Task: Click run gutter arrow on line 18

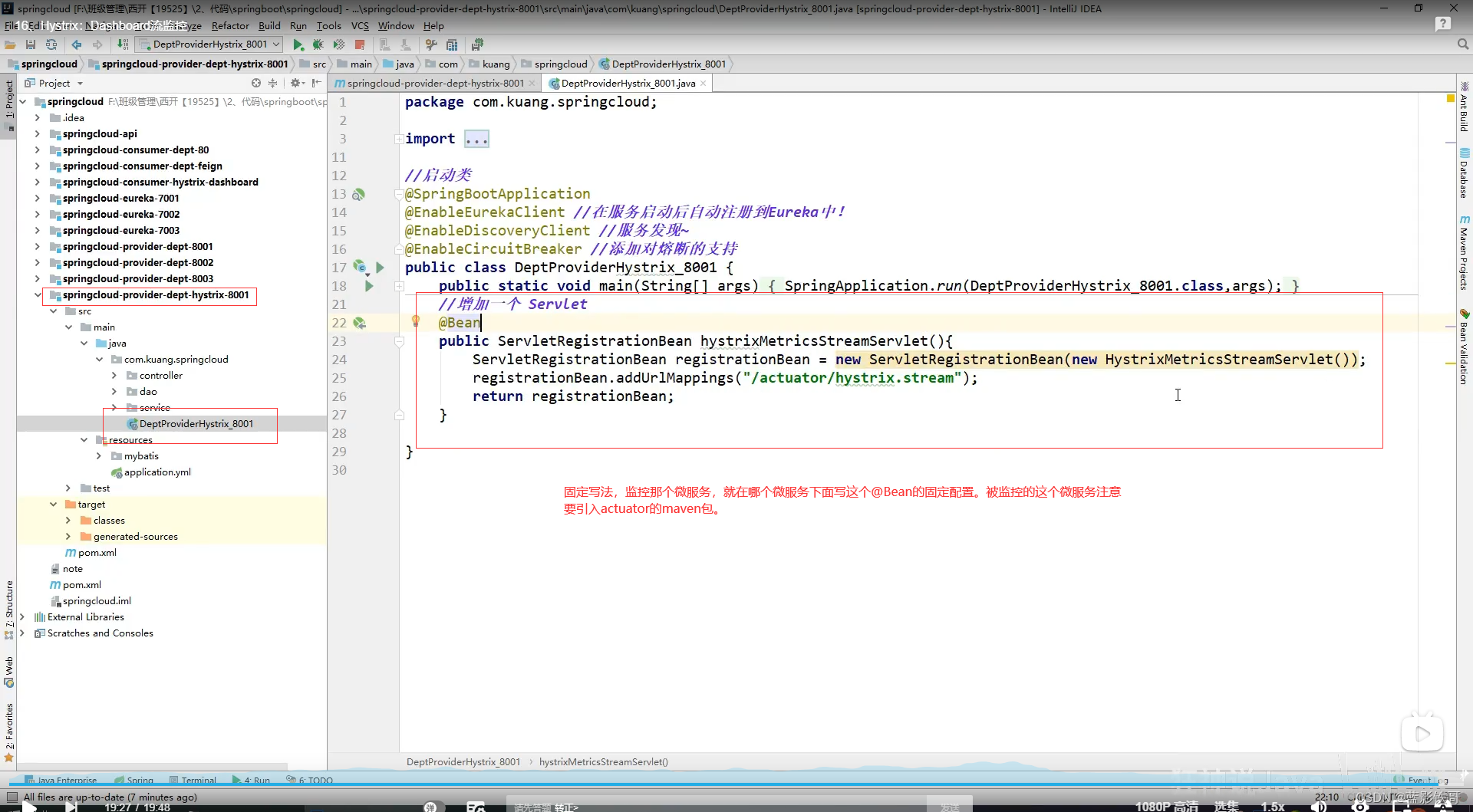Action: tap(369, 286)
